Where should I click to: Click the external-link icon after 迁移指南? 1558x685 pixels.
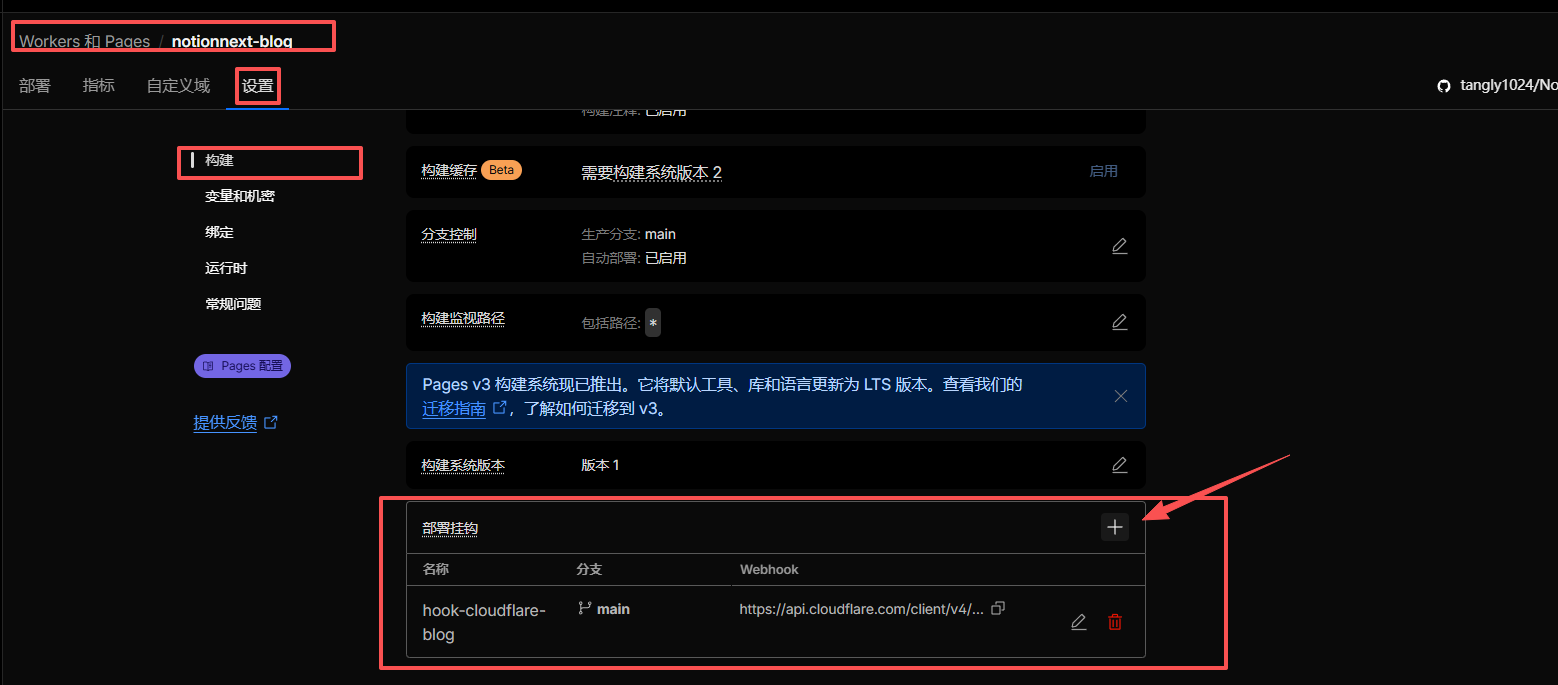pos(500,407)
